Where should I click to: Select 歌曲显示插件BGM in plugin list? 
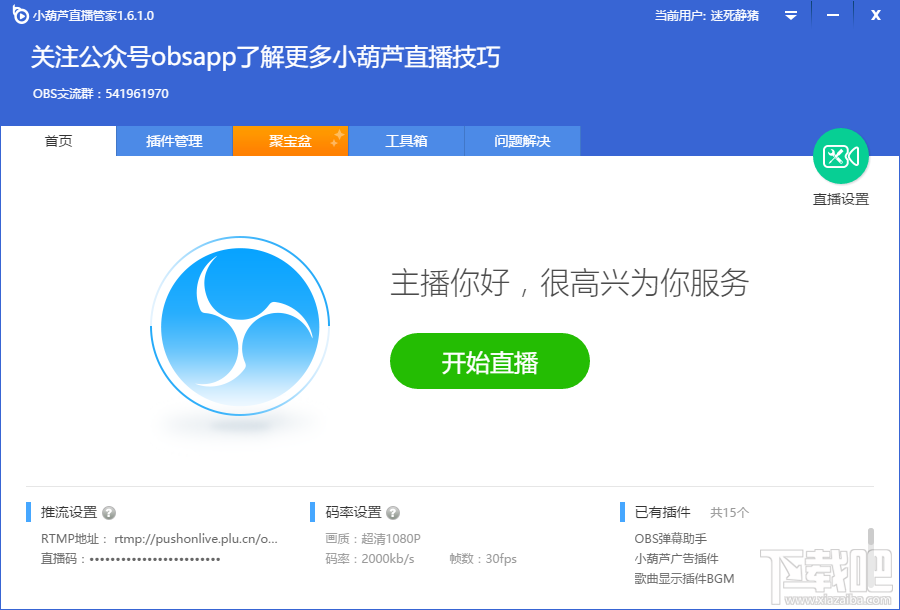click(684, 578)
